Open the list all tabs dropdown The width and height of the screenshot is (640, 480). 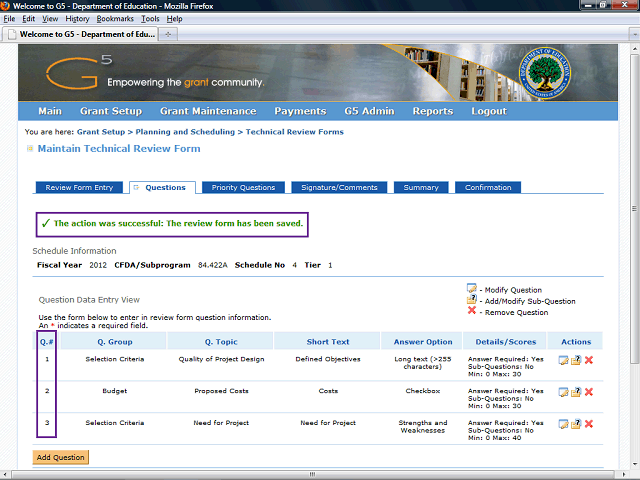tap(634, 34)
